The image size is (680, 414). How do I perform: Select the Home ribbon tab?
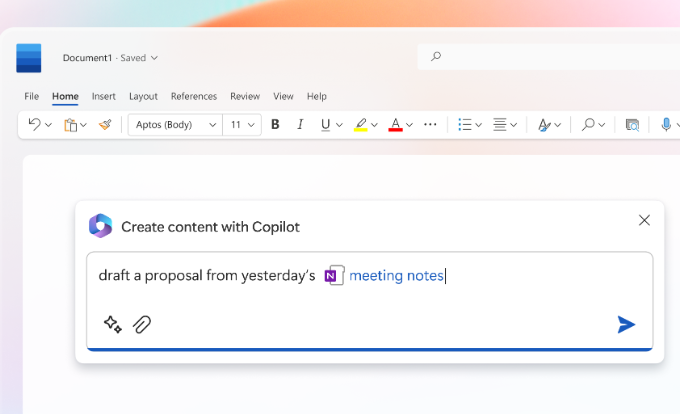pyautogui.click(x=65, y=96)
